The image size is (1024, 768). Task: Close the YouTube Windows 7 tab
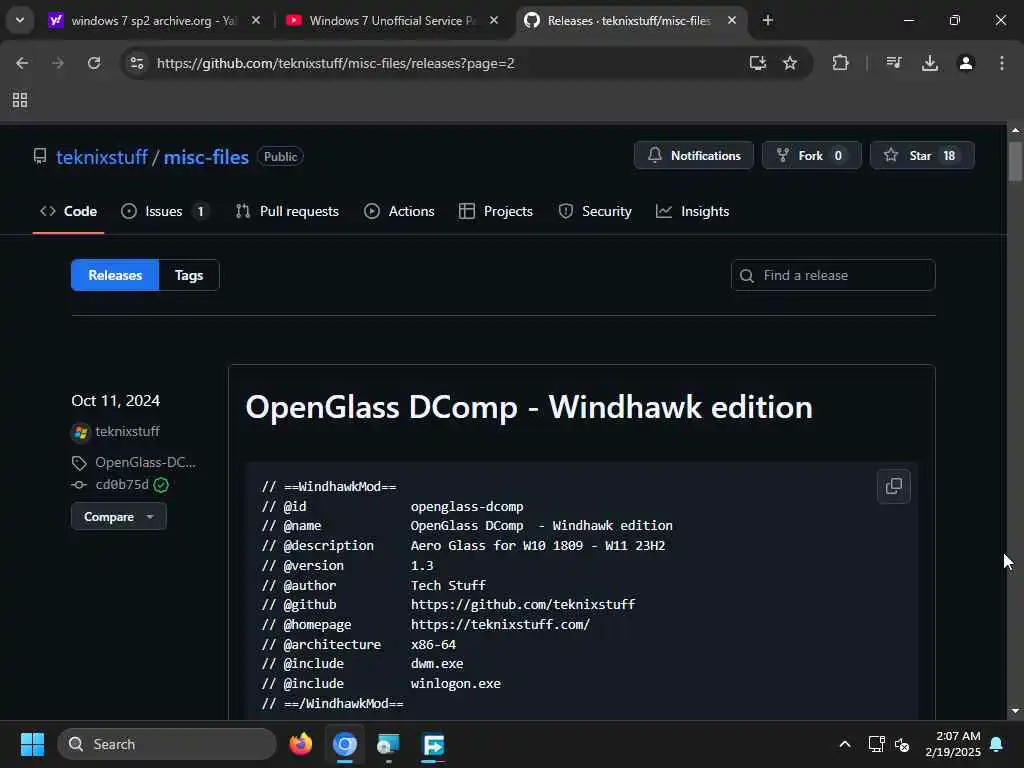[x=494, y=21]
